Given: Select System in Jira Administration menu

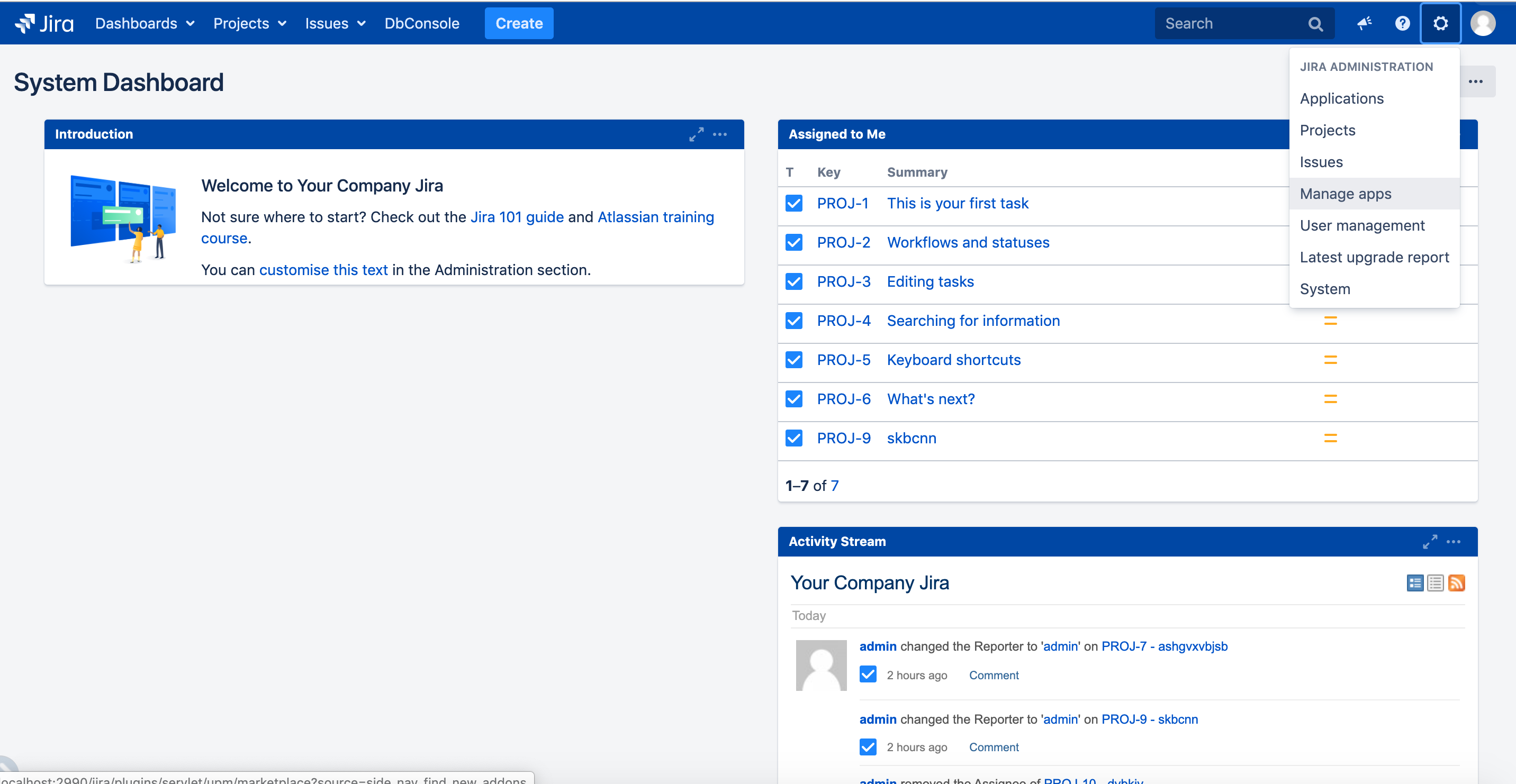Looking at the screenshot, I should click(1374, 289).
